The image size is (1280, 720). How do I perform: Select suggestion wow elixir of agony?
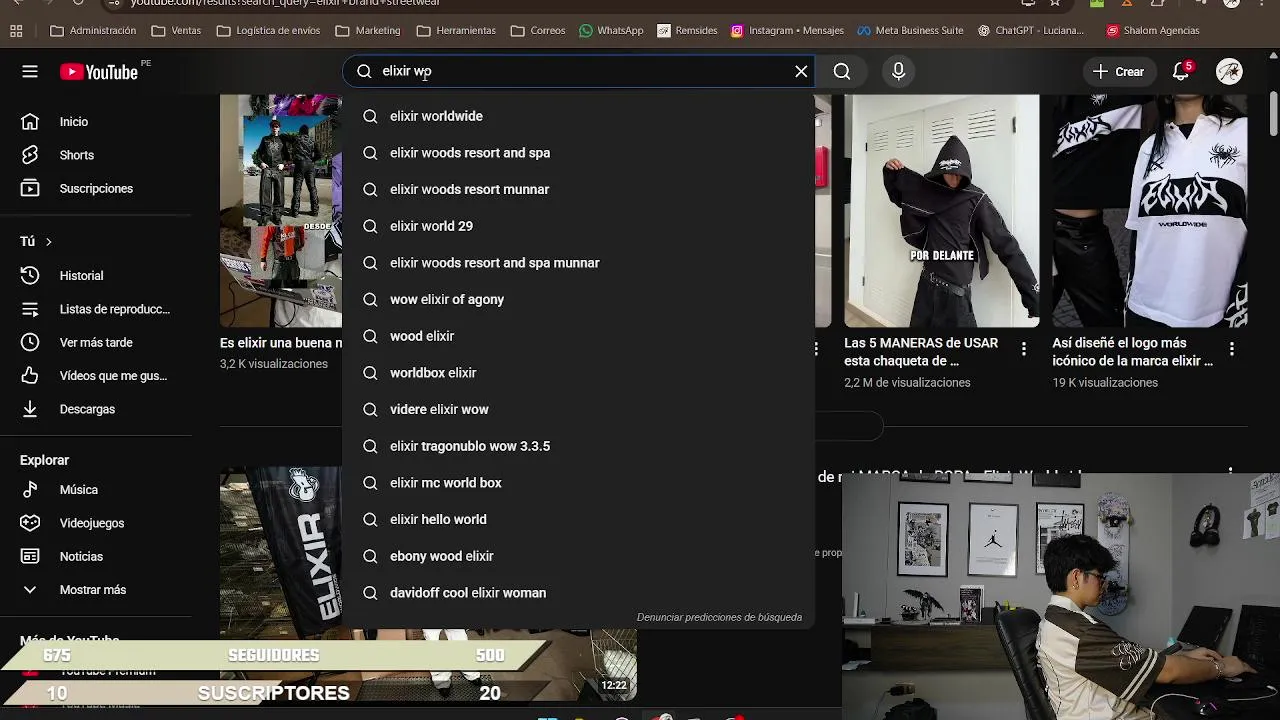[578, 299]
